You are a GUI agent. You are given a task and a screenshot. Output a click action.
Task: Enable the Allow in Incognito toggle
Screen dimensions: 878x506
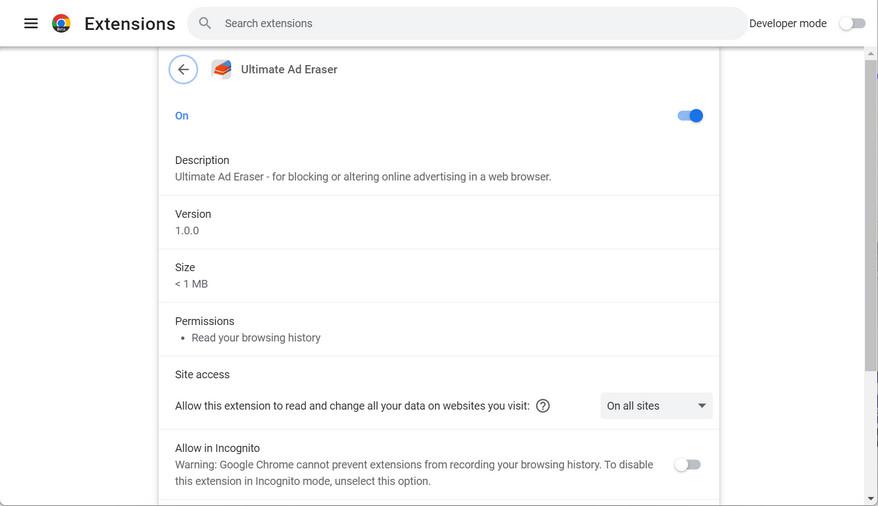[x=687, y=465]
